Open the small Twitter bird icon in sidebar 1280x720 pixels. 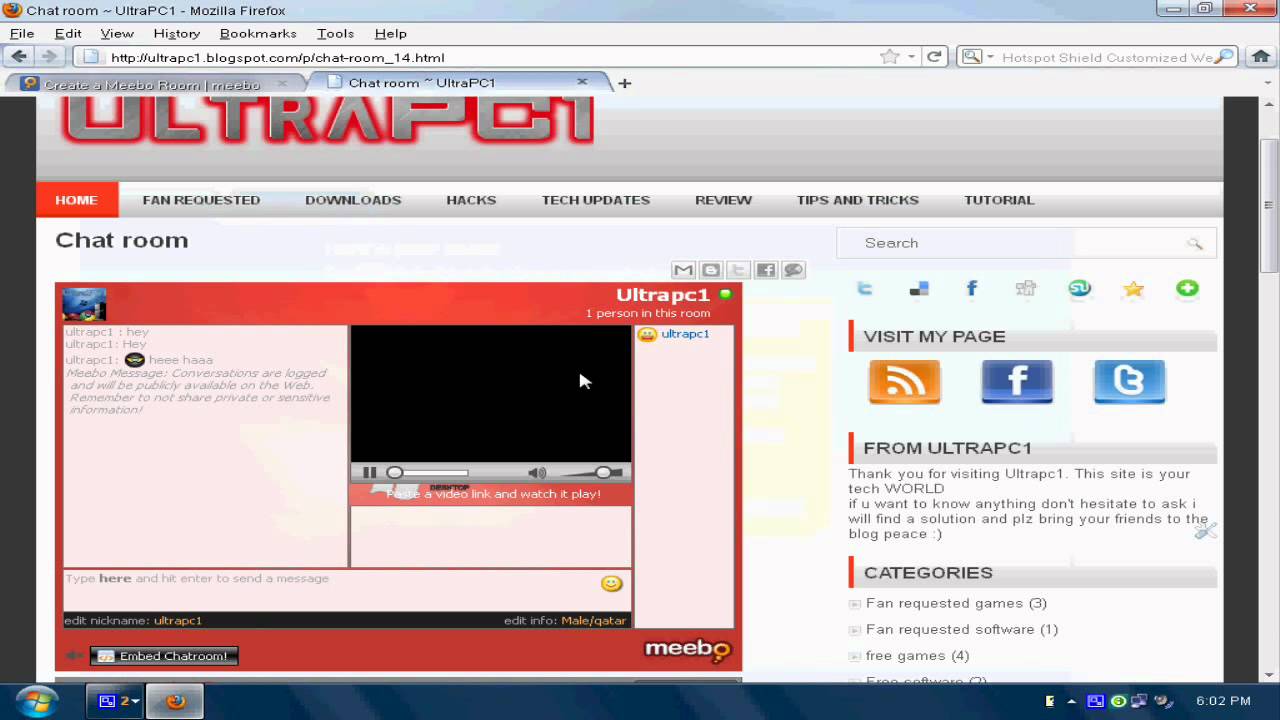(x=865, y=289)
